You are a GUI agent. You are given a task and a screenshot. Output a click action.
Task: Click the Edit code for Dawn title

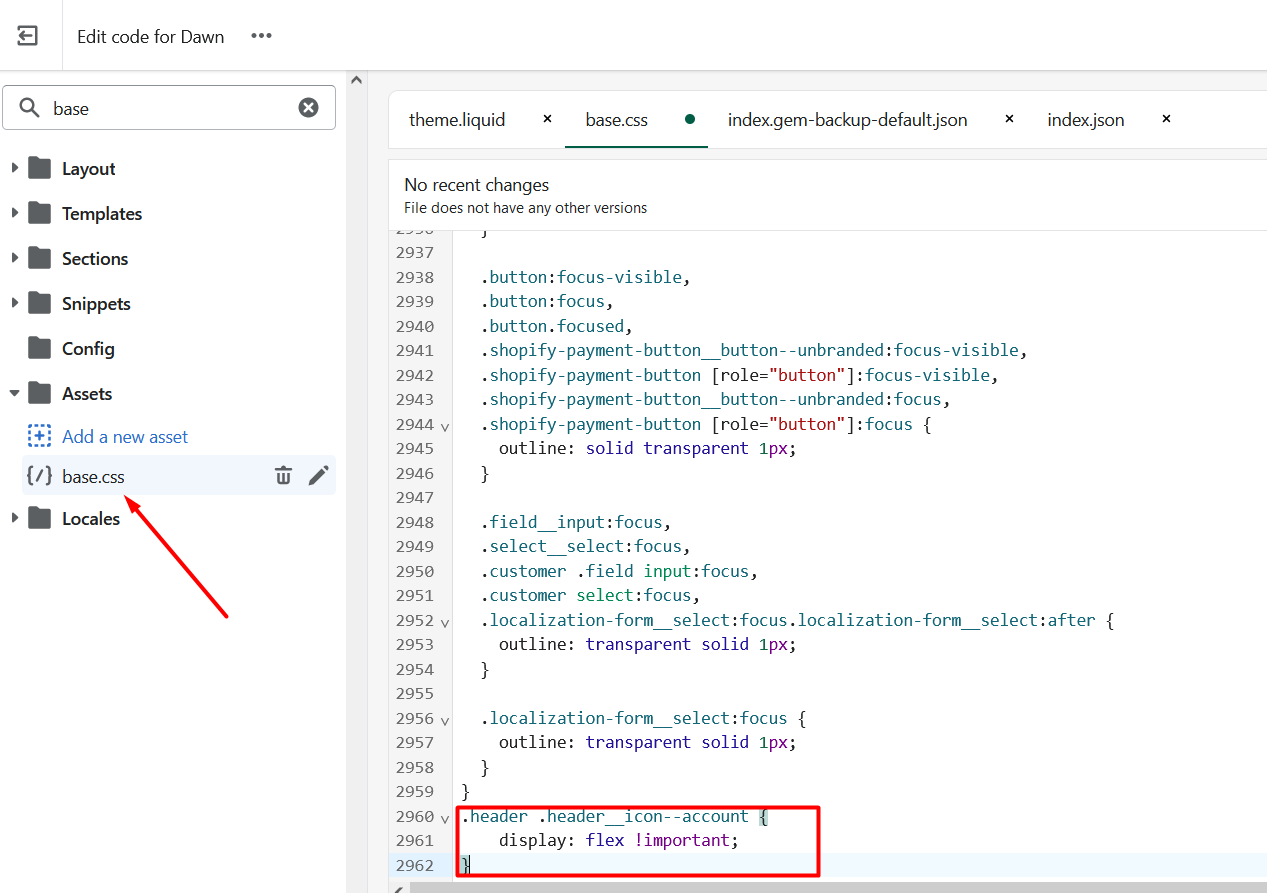click(x=151, y=37)
